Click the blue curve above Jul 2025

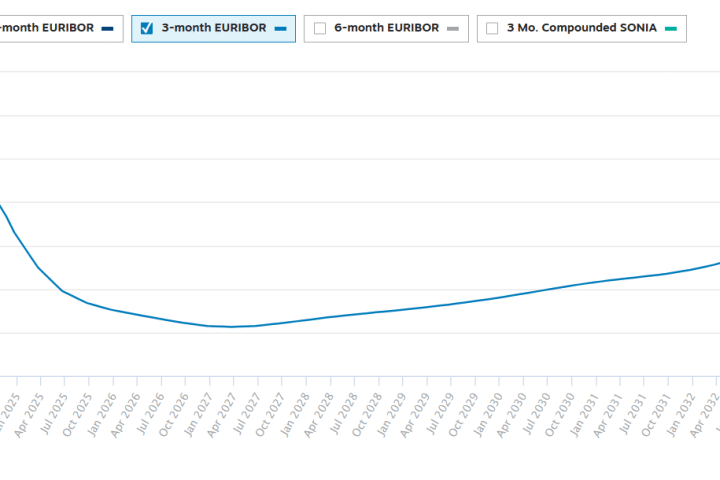point(62,291)
